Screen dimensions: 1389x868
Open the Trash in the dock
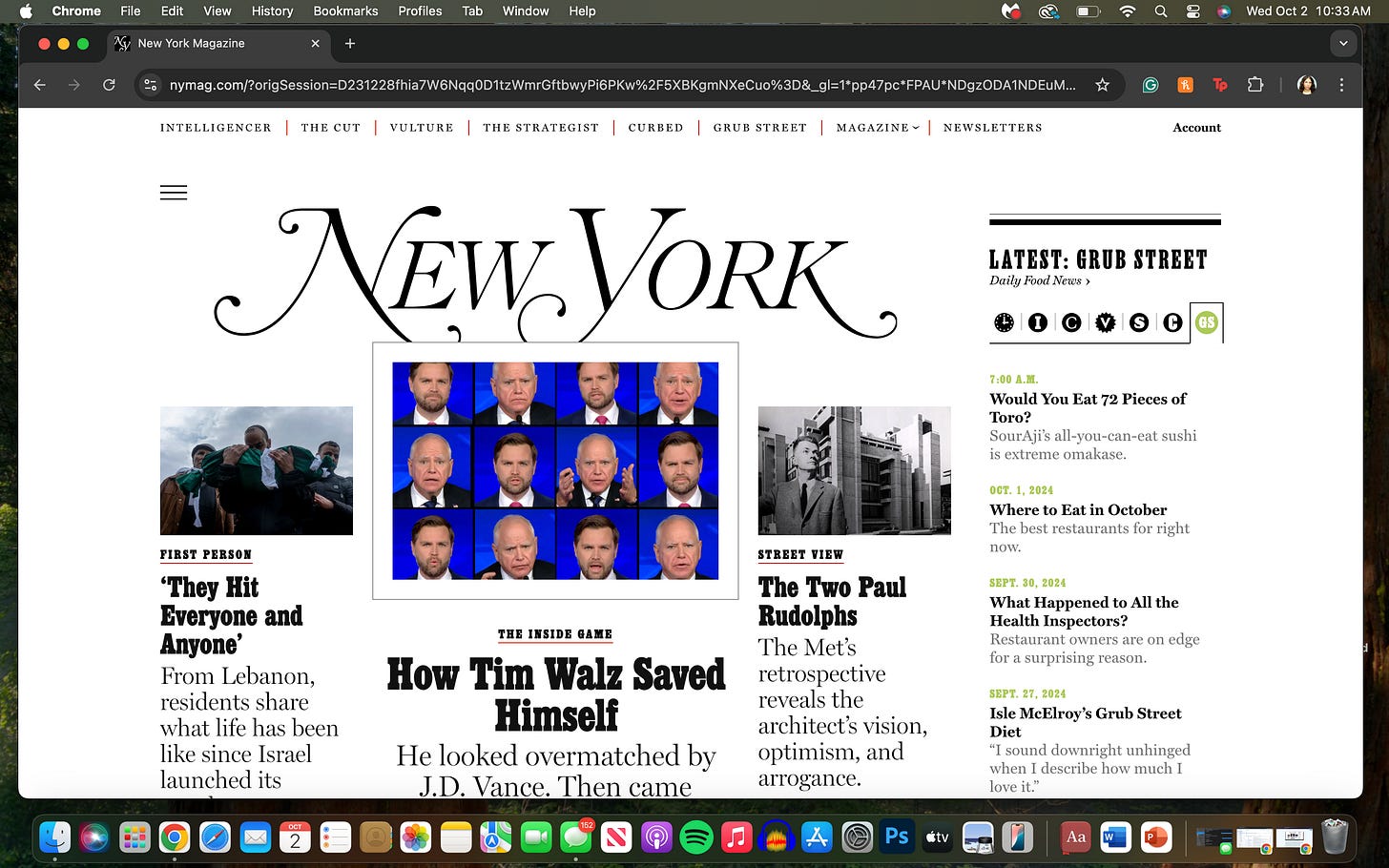pos(1335,837)
